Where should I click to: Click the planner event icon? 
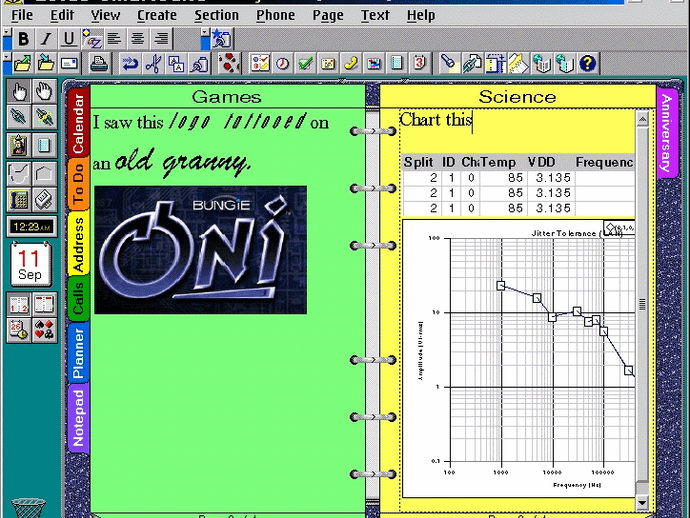click(374, 63)
